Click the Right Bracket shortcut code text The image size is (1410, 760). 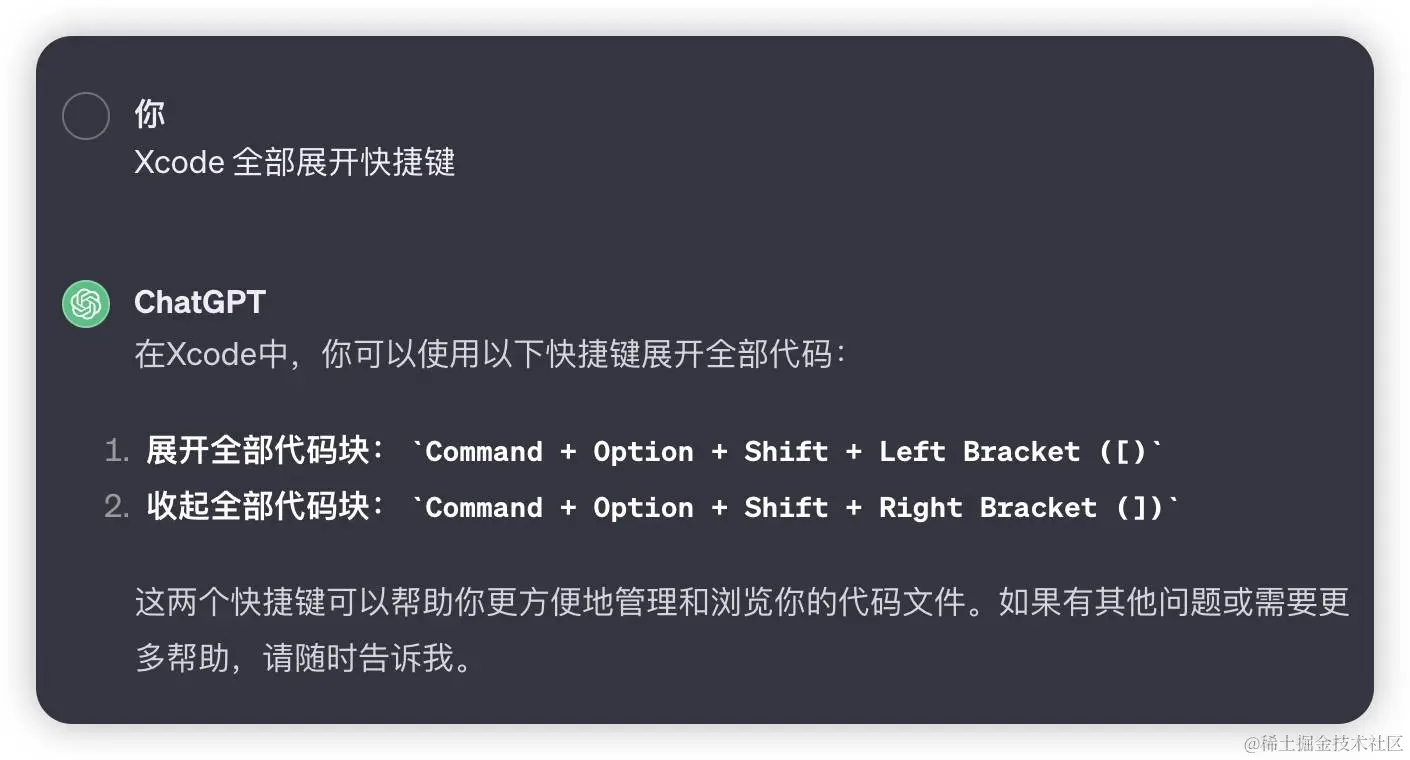point(795,508)
